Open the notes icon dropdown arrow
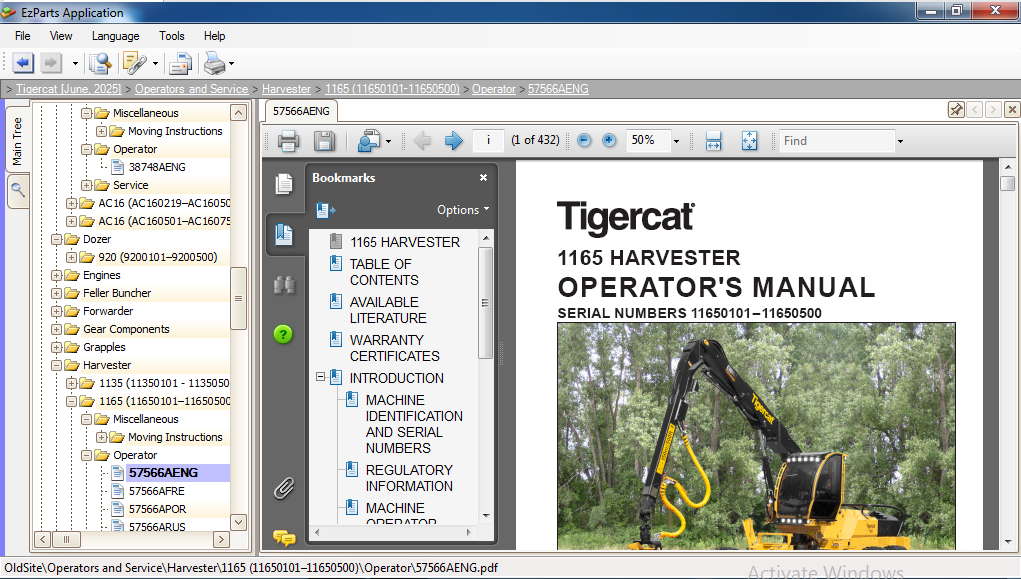 pyautogui.click(x=155, y=64)
